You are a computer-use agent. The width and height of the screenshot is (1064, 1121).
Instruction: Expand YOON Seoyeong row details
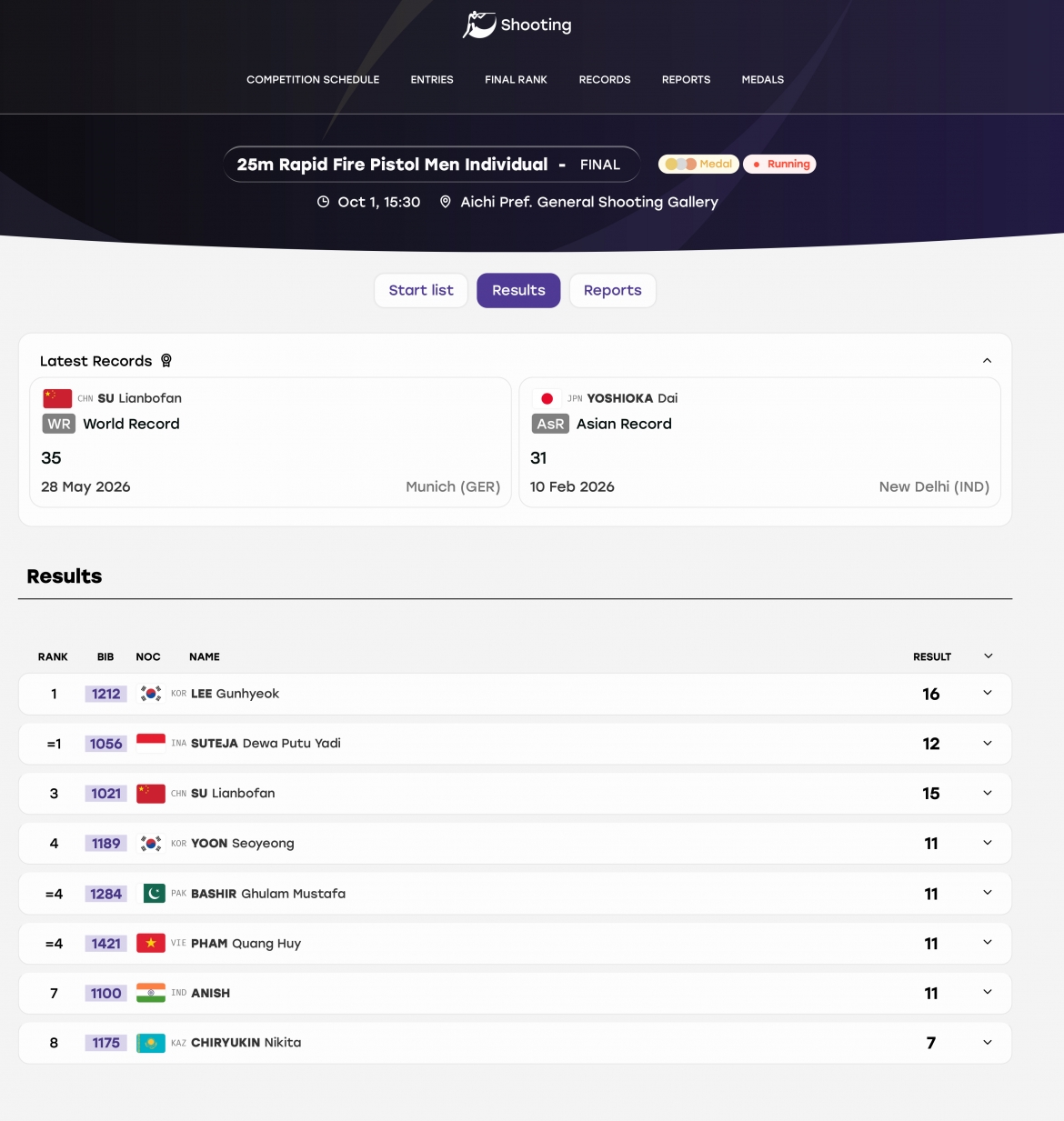(x=988, y=844)
